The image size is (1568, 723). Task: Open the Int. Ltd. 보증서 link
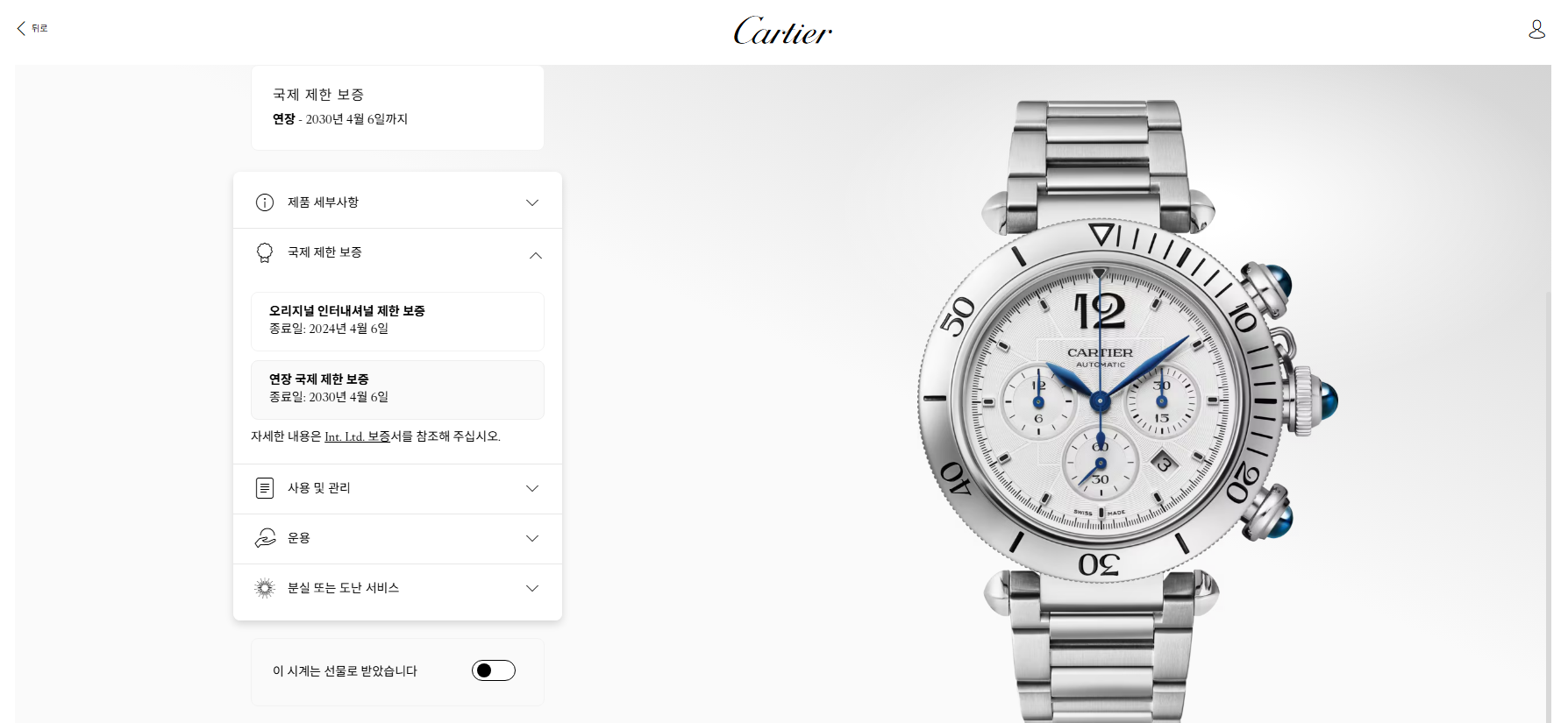[x=357, y=436]
